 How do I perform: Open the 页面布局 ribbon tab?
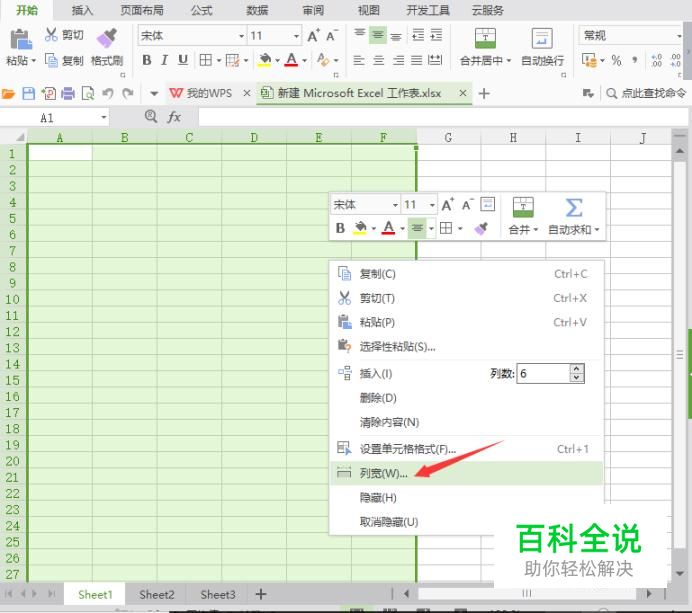142,10
